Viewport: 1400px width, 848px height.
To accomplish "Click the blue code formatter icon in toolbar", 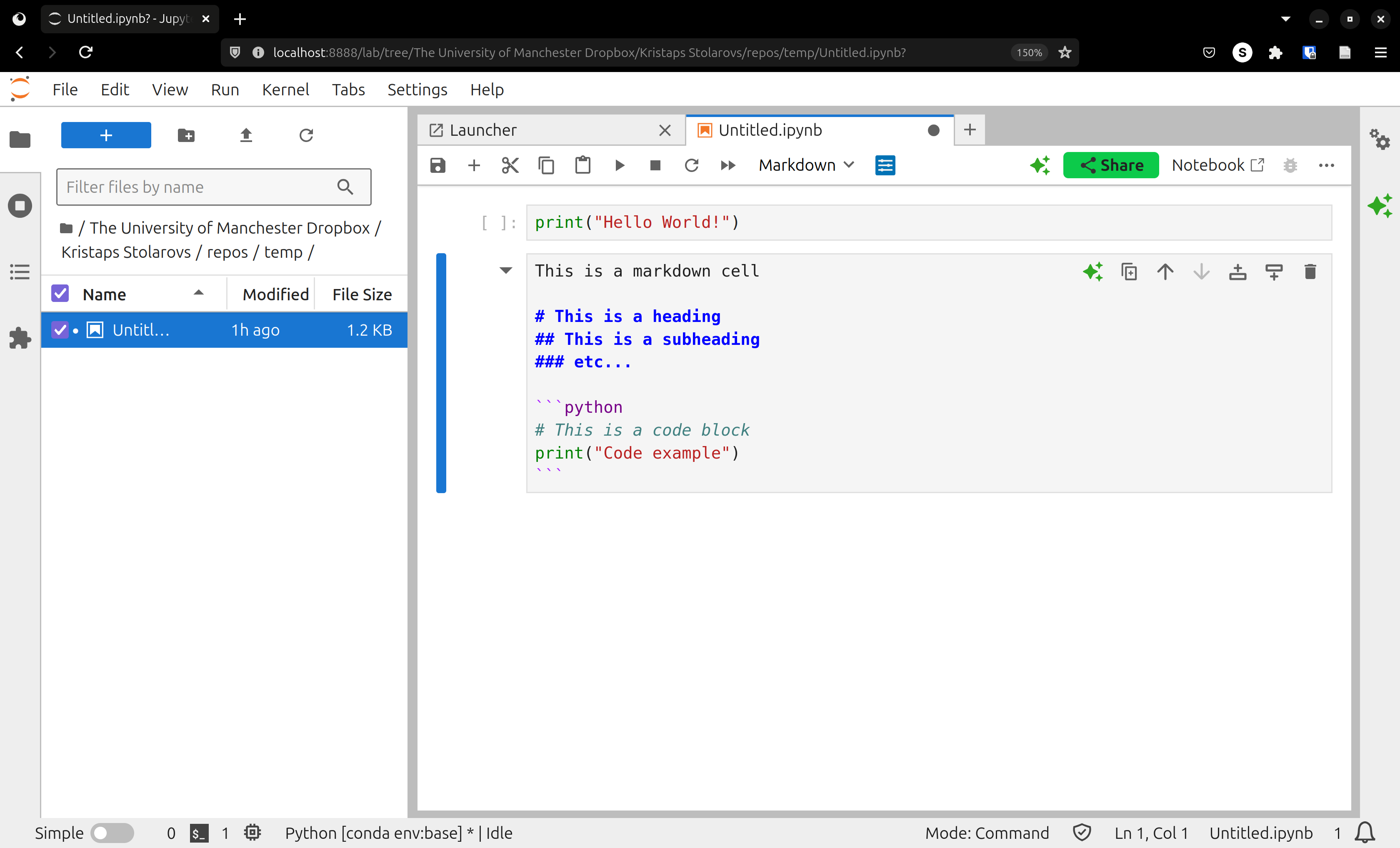I will 885,165.
